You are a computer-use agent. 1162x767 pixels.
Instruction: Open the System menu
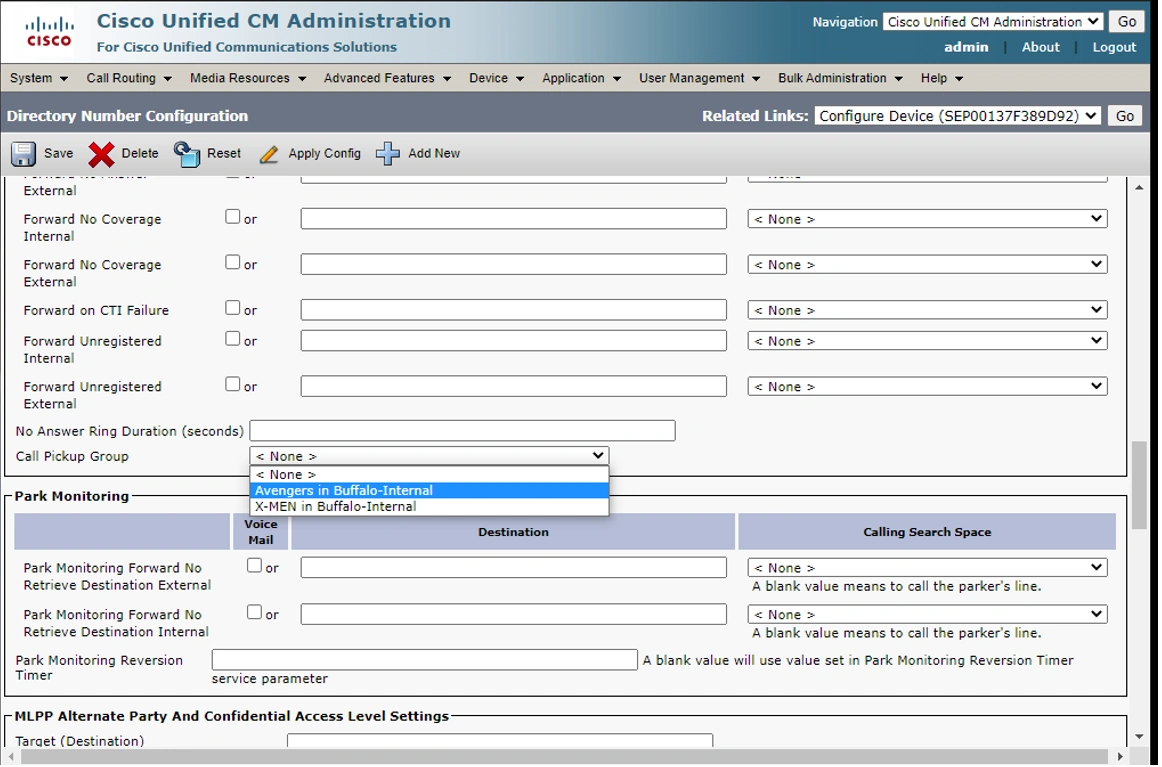tap(39, 78)
